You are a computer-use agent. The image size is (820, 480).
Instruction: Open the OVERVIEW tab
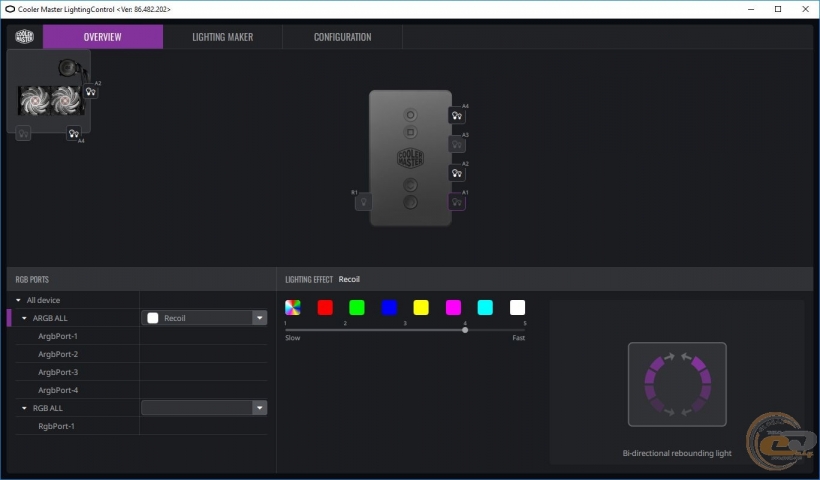pyautogui.click(x=102, y=37)
